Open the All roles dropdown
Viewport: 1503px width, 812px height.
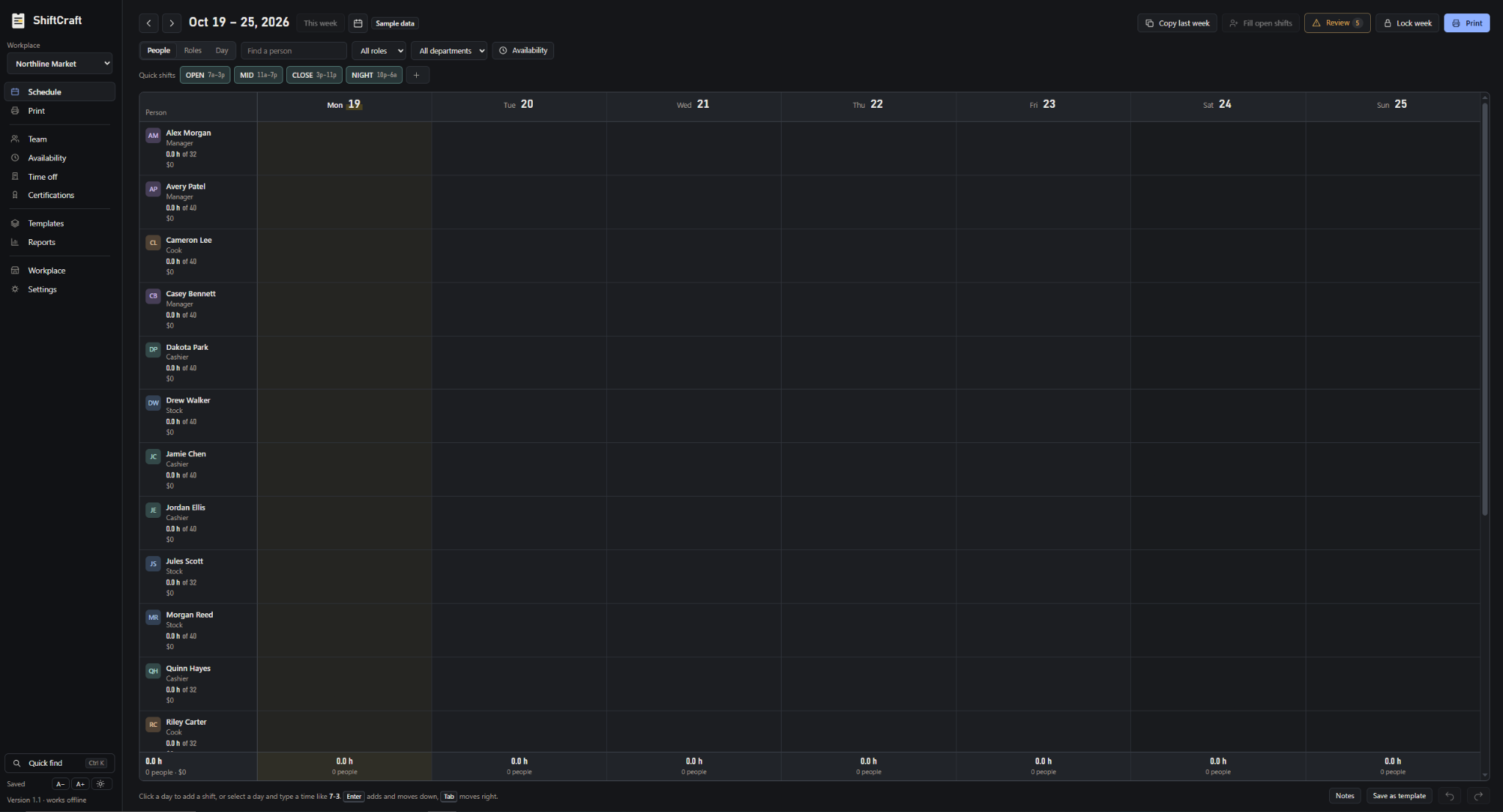[x=379, y=51]
